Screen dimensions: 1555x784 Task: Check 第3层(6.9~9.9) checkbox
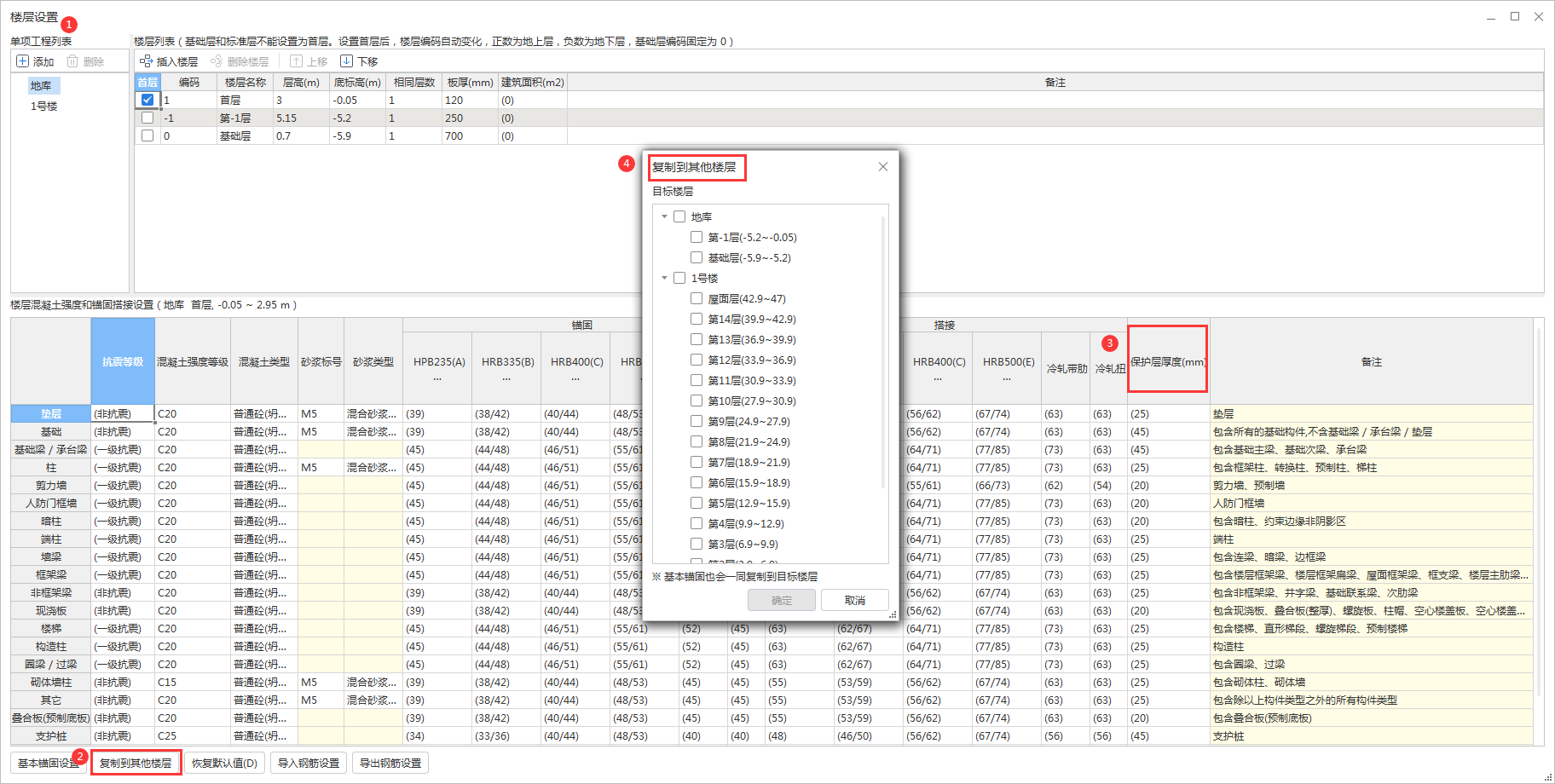(x=697, y=544)
